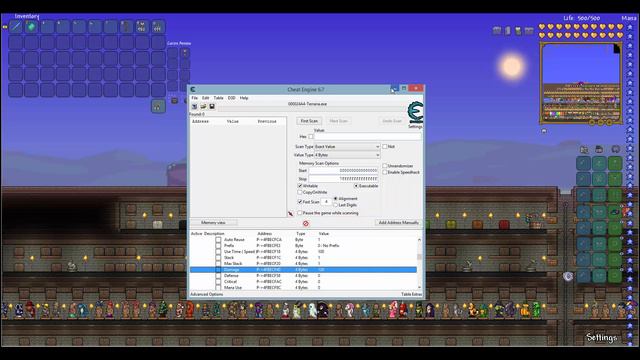The height and width of the screenshot is (360, 640).
Task: Click the open file folder icon in Cheat Engine
Action: click(203, 107)
